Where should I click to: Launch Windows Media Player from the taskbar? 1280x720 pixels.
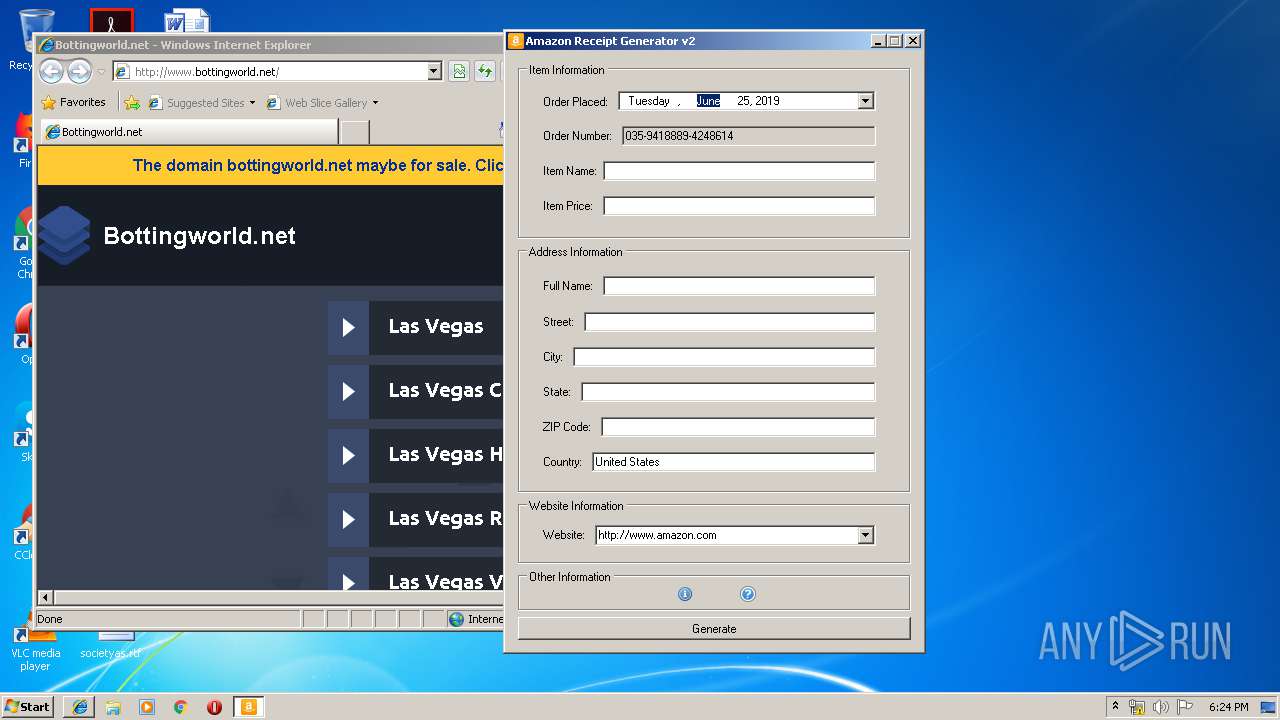pyautogui.click(x=147, y=707)
